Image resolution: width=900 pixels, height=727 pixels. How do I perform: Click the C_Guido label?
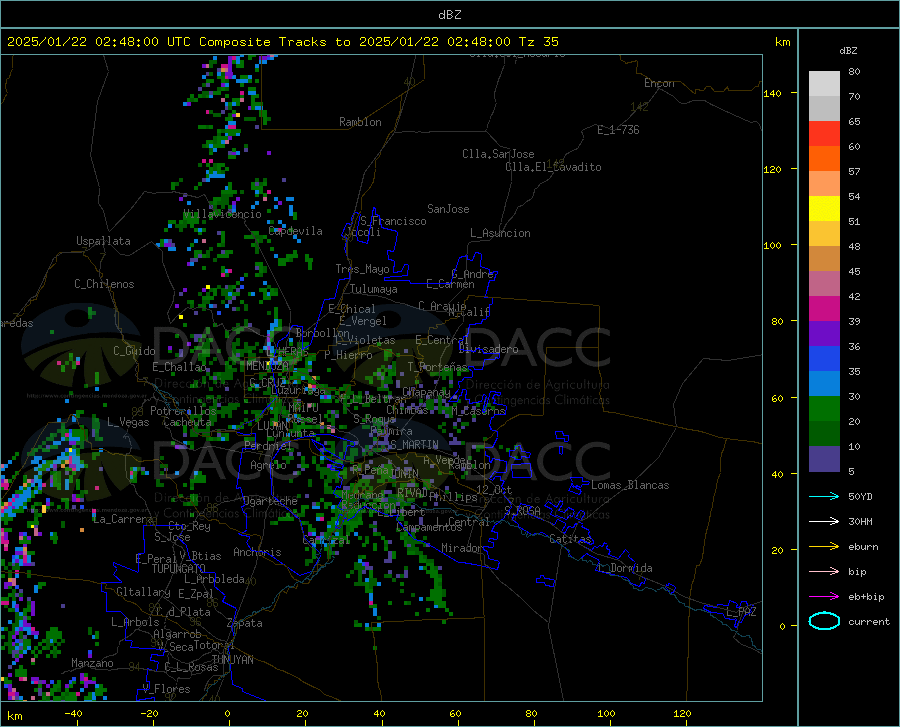pyautogui.click(x=134, y=351)
